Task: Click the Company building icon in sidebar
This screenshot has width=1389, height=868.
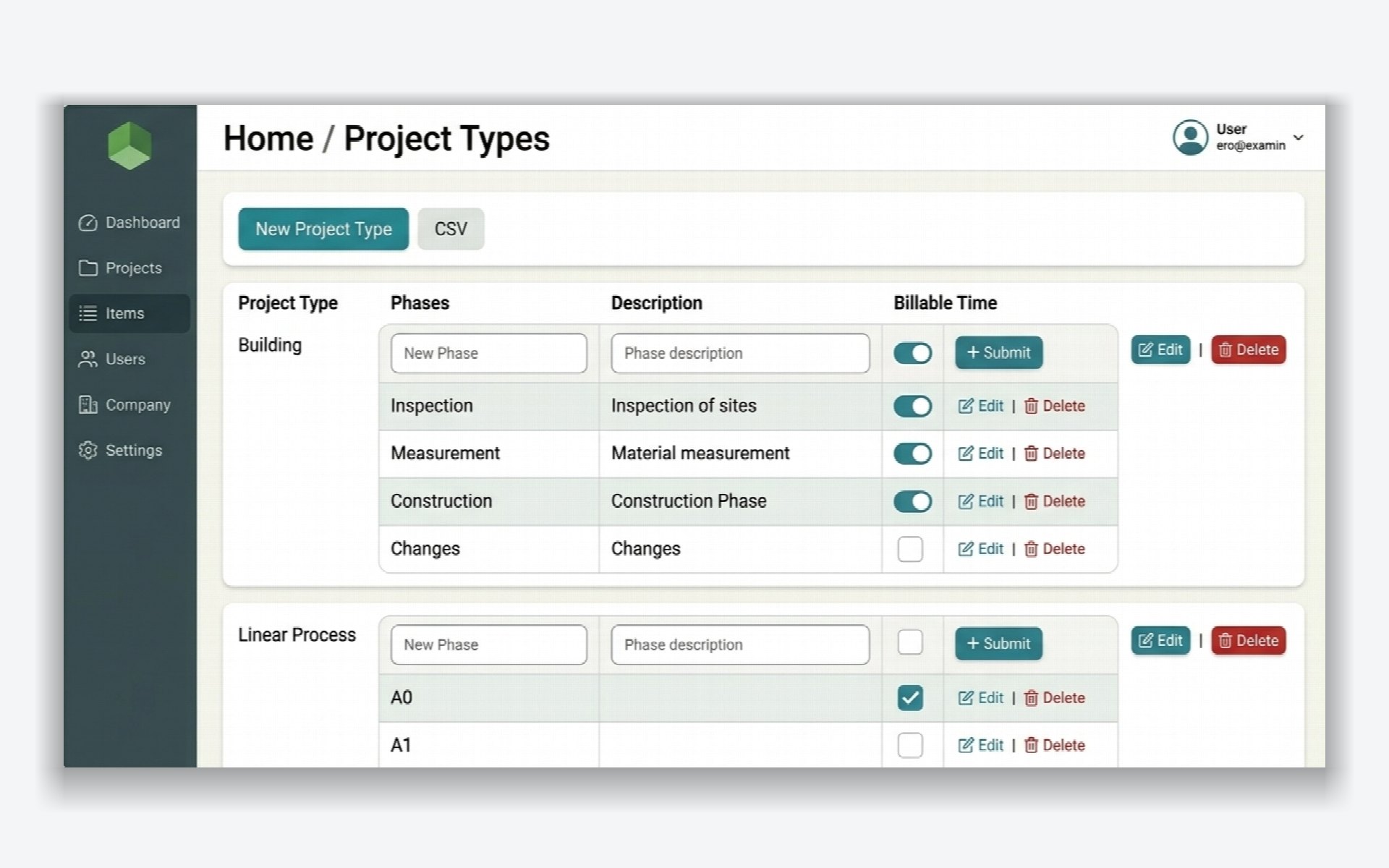Action: [88, 405]
